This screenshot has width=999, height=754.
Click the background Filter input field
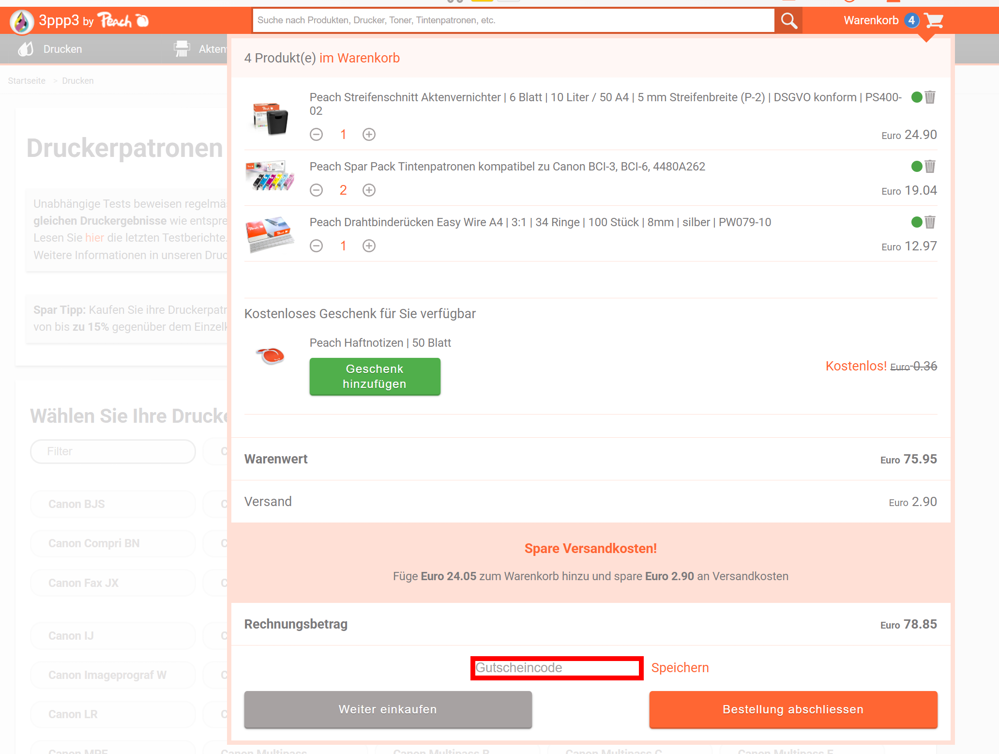(113, 451)
